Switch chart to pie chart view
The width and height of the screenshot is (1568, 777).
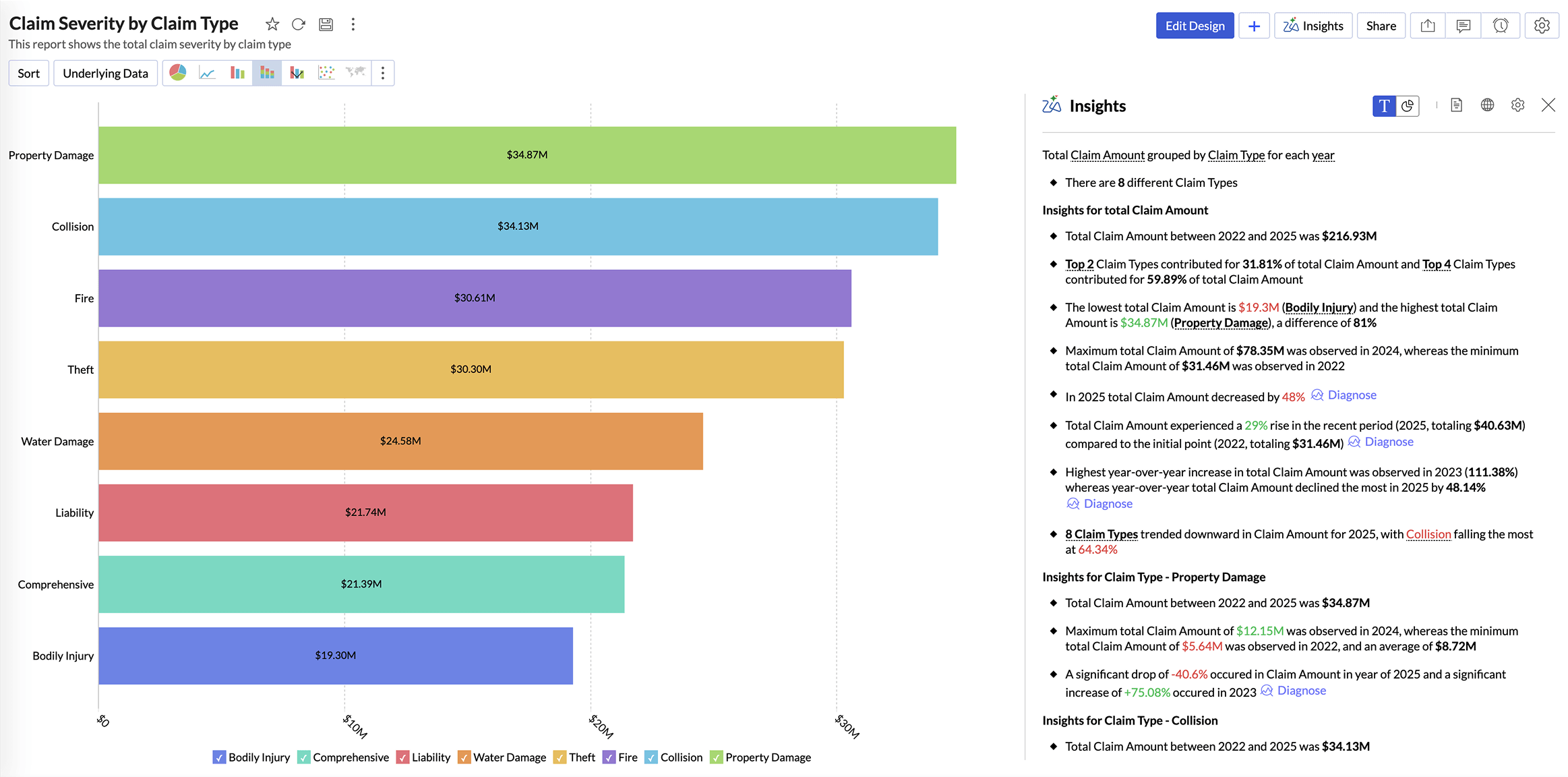[178, 72]
